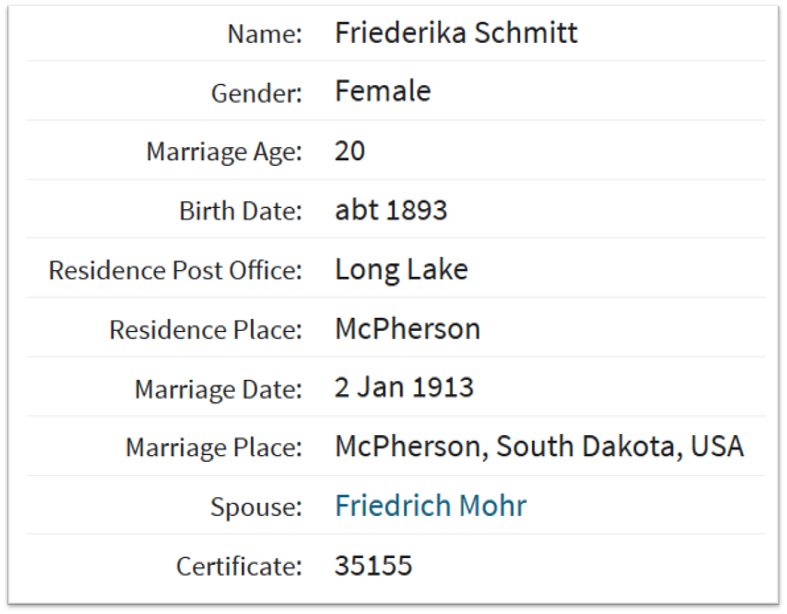This screenshot has width=787, height=614.
Task: Select the Long Lake post office value
Action: tap(402, 270)
